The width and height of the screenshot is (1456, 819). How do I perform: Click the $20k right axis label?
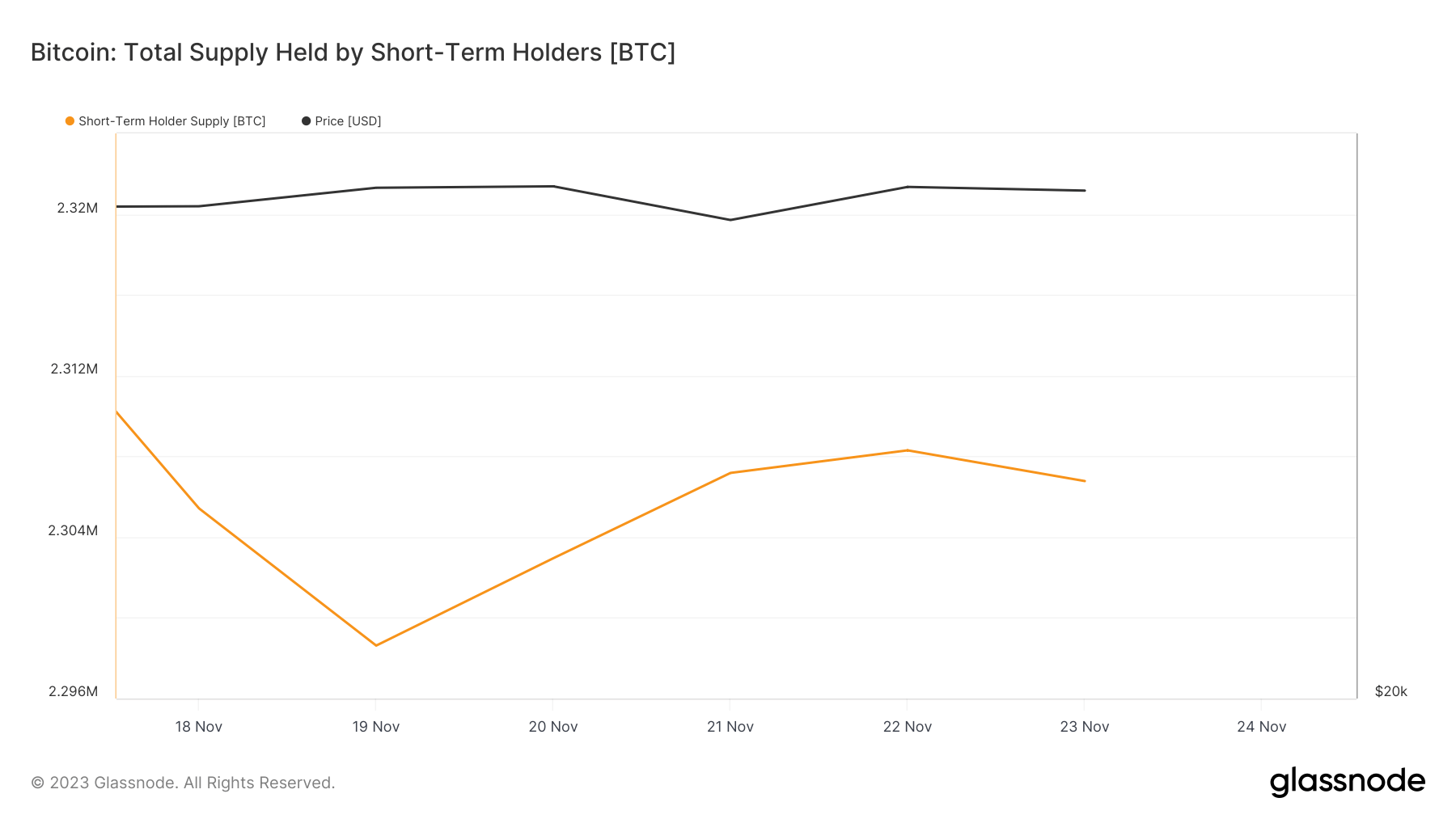coord(1390,691)
